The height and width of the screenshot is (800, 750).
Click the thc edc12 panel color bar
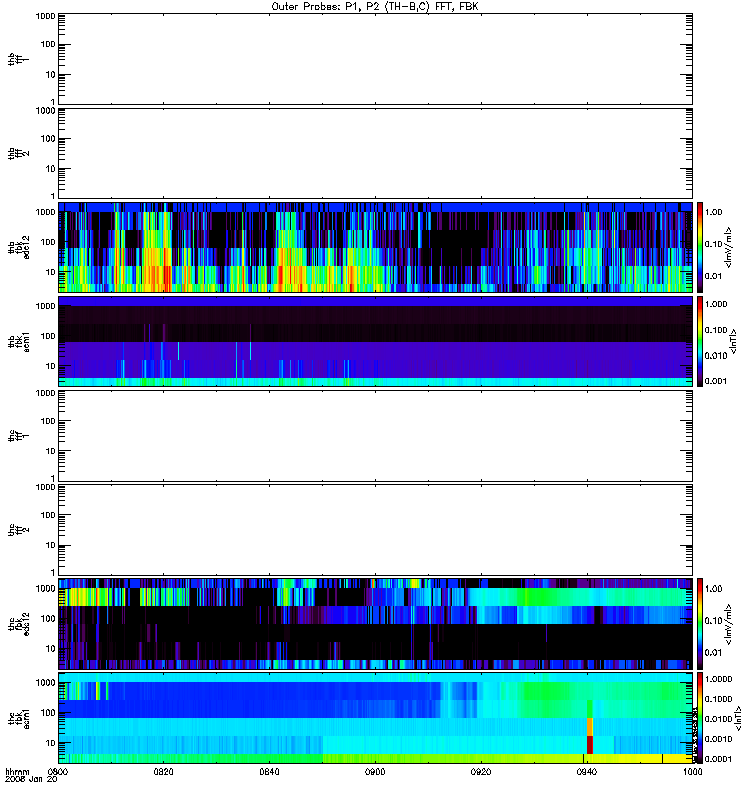pos(700,623)
